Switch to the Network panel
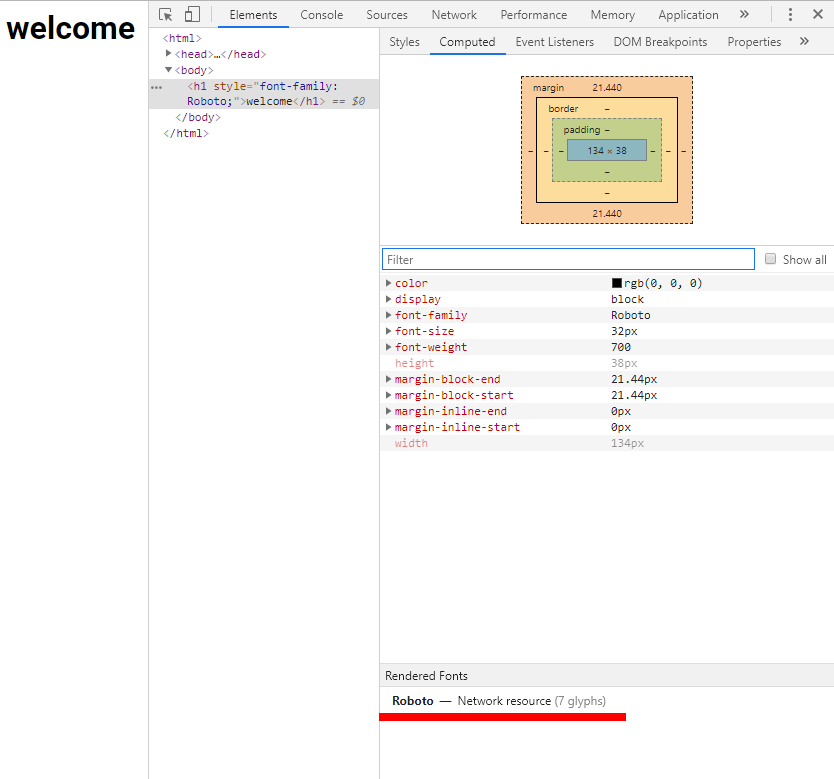Viewport: 834px width, 779px height. [454, 15]
